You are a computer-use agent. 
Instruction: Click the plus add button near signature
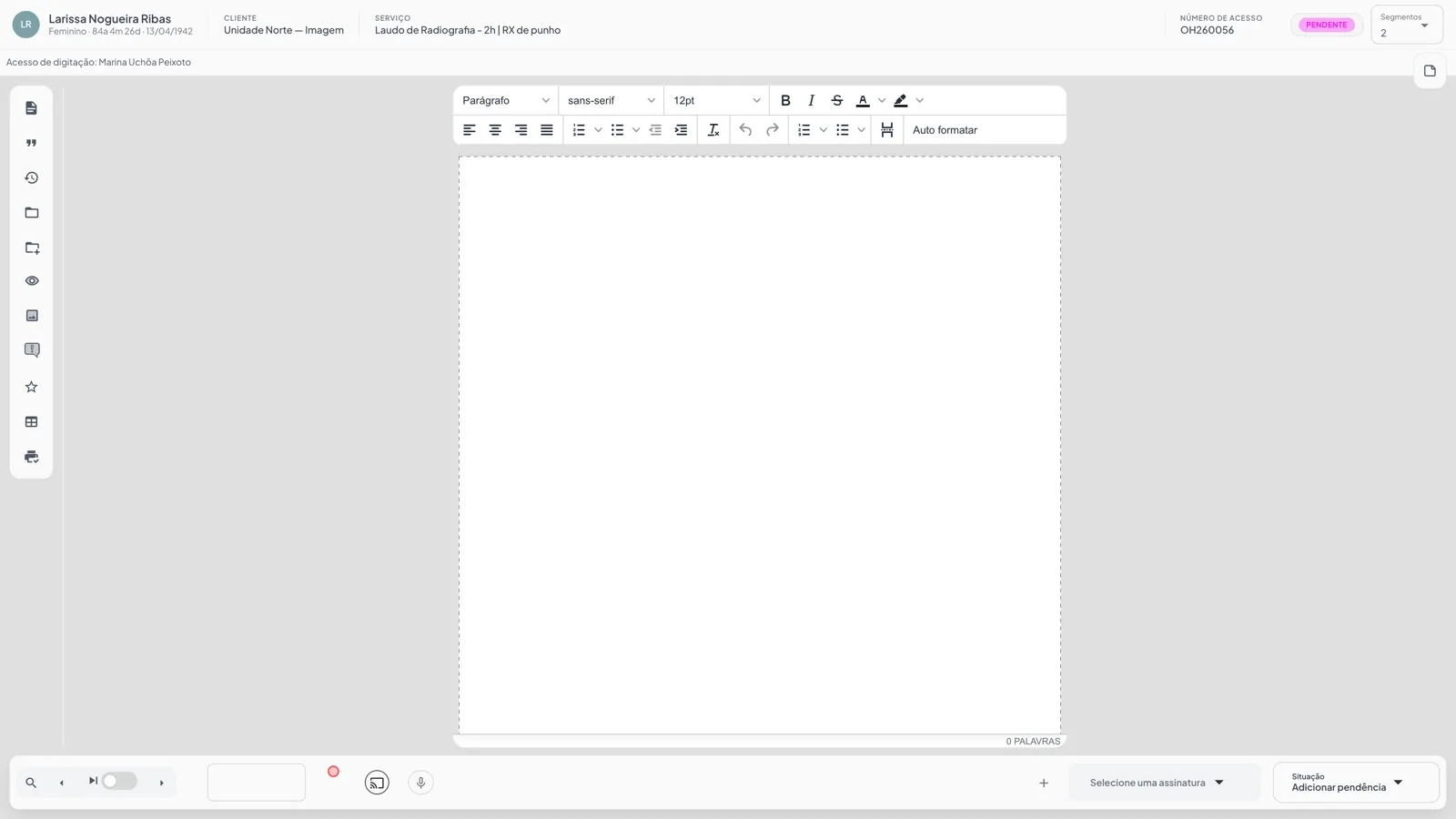point(1044,783)
